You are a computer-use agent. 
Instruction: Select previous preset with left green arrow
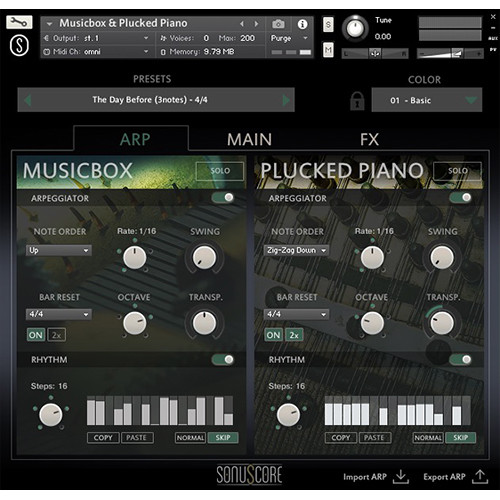coord(28,100)
